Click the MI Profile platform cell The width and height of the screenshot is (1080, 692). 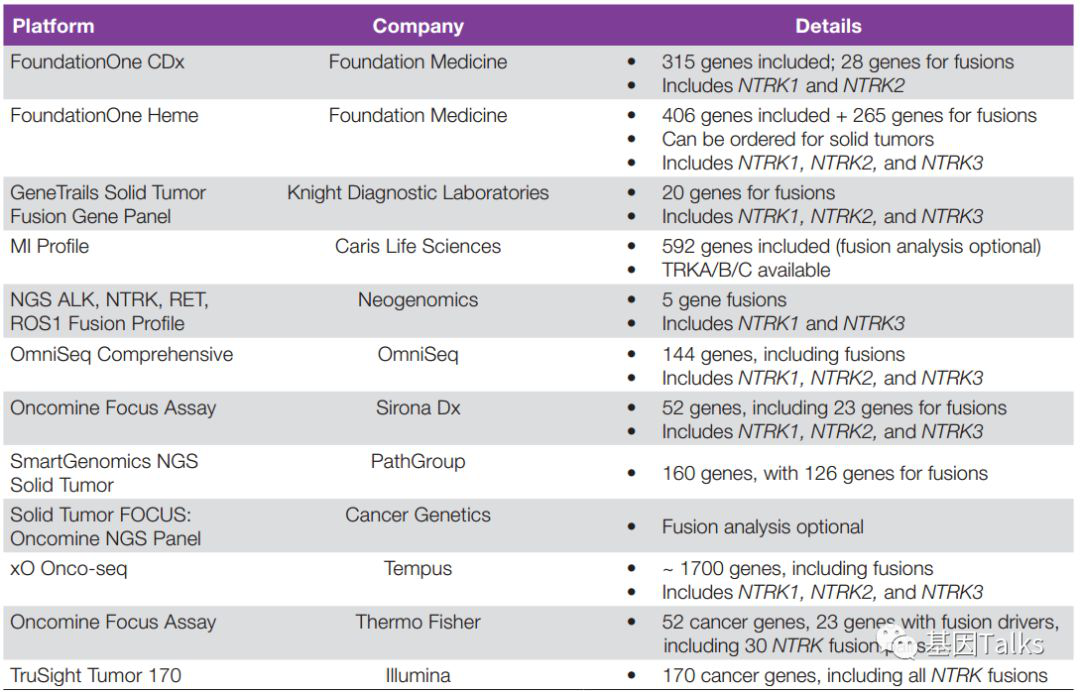[49, 246]
